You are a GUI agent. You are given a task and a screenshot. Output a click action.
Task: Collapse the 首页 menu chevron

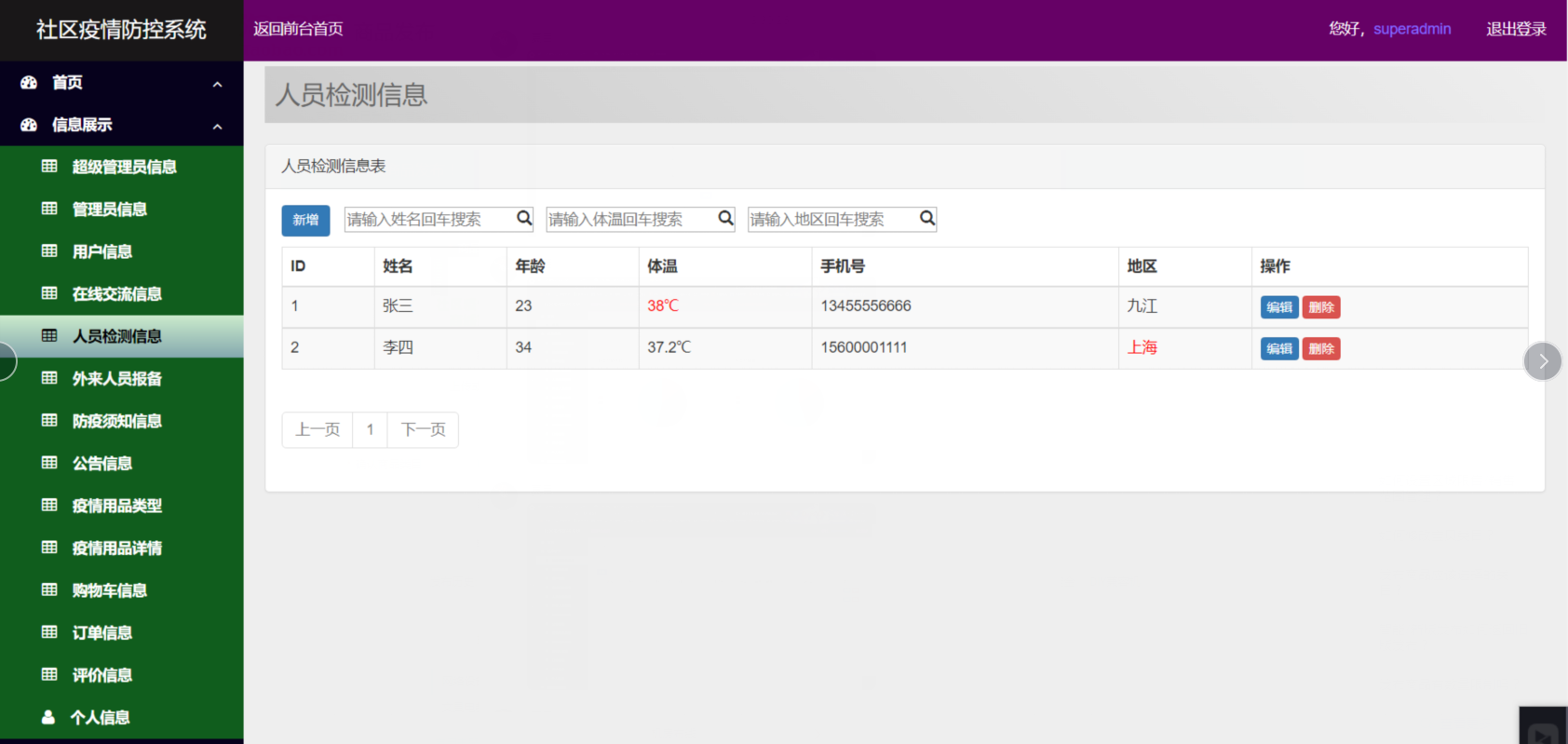pos(217,85)
